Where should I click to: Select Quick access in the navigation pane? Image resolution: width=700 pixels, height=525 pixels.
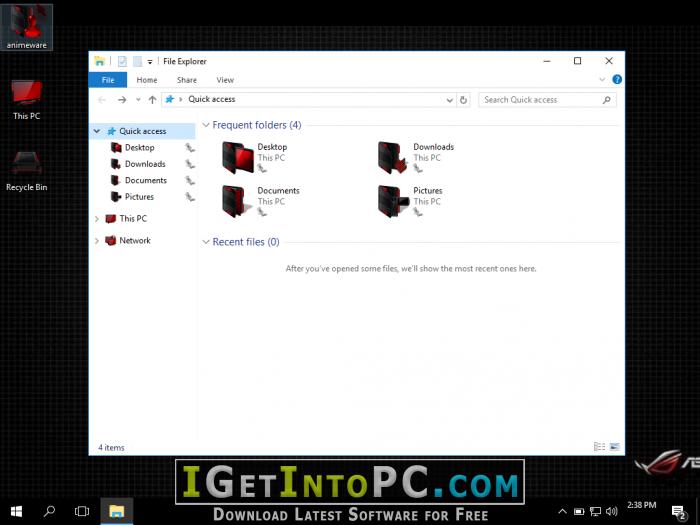coord(142,131)
